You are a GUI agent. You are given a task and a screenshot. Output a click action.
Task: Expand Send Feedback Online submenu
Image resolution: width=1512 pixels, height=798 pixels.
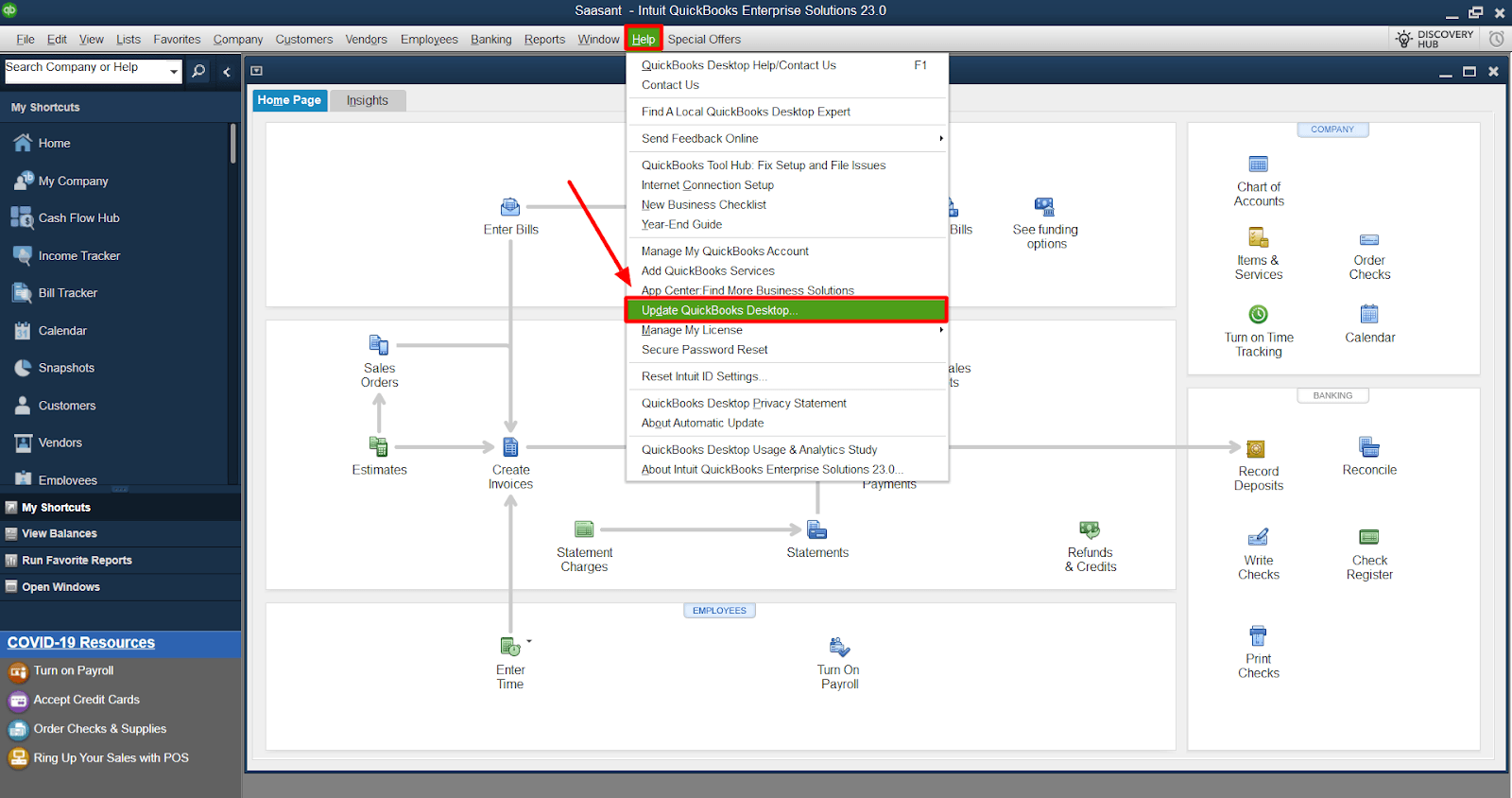pyautogui.click(x=940, y=138)
